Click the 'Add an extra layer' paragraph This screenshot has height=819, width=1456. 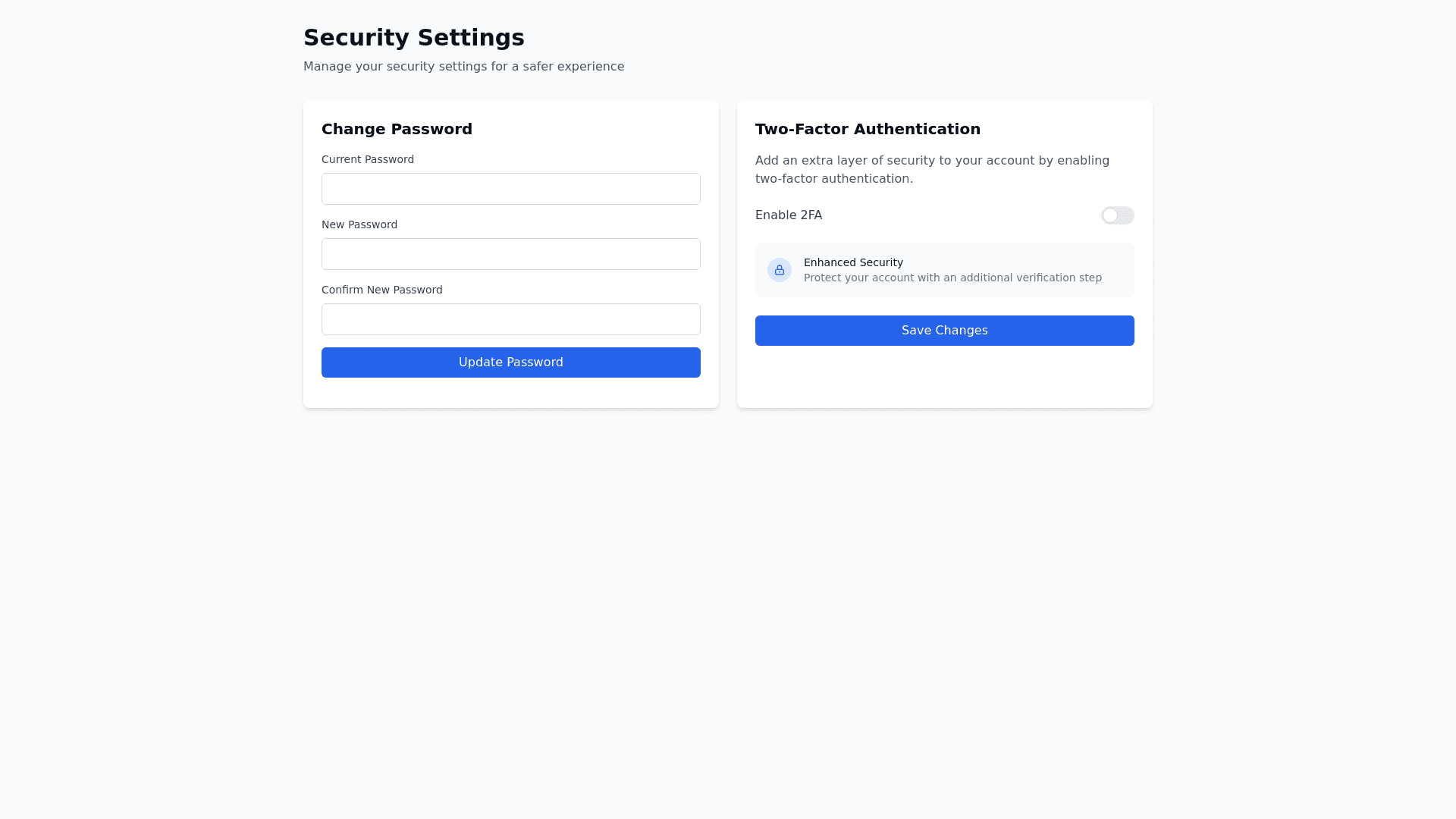[x=932, y=169]
